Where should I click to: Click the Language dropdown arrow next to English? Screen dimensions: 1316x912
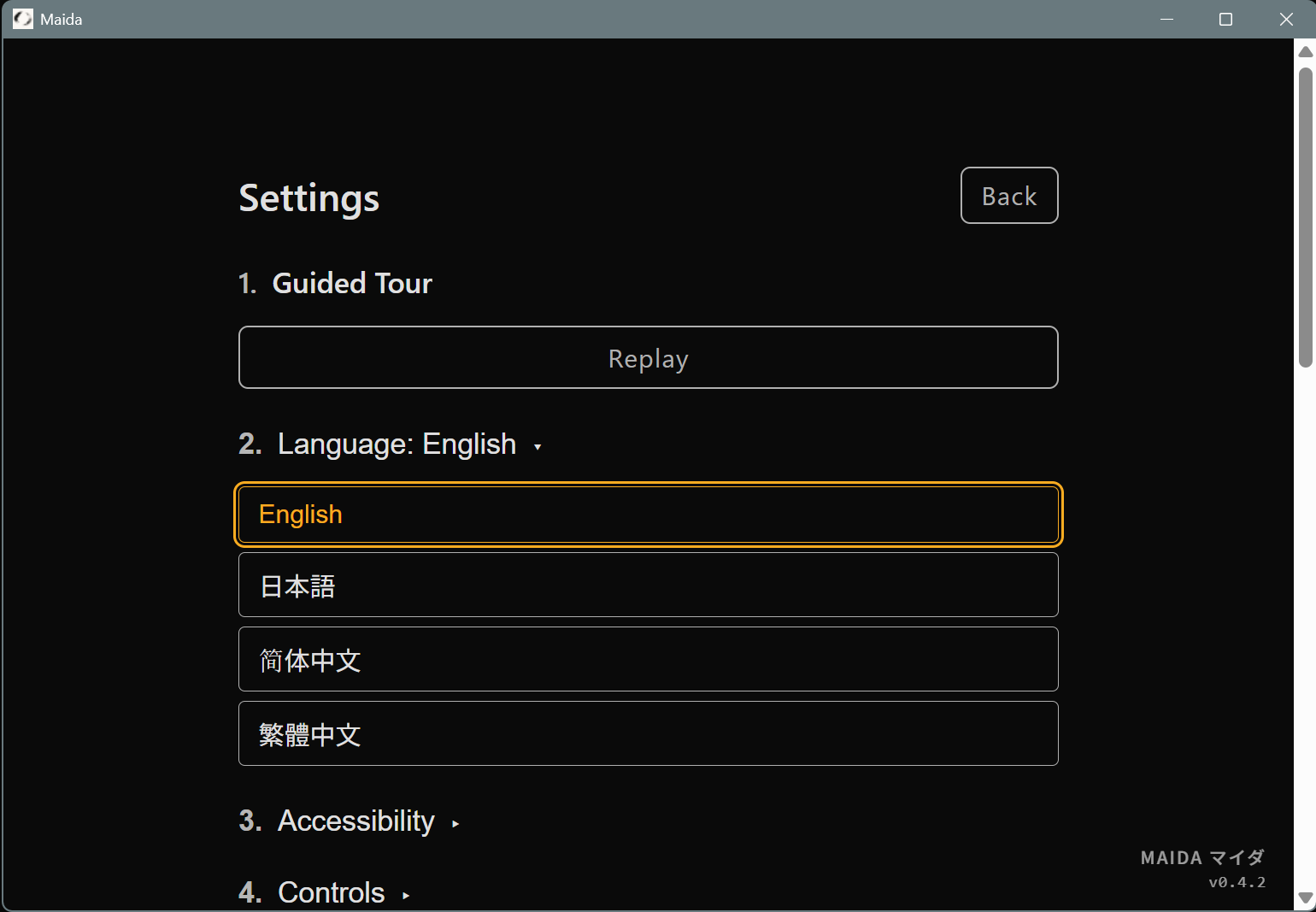tap(538, 446)
